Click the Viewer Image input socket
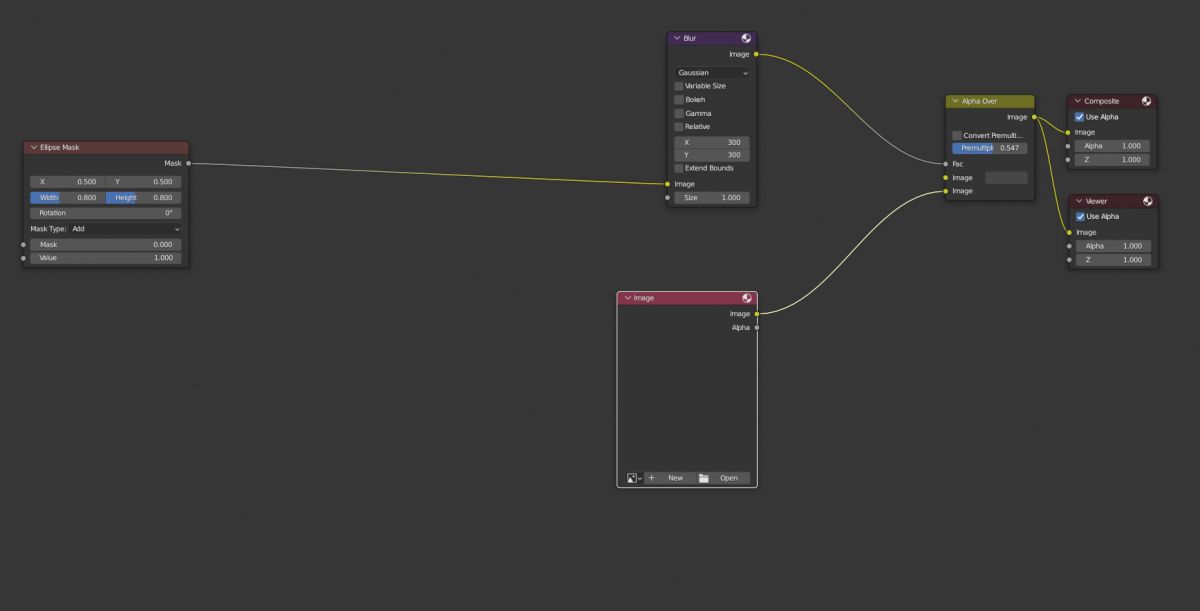Viewport: 1200px width, 611px height. click(1068, 232)
